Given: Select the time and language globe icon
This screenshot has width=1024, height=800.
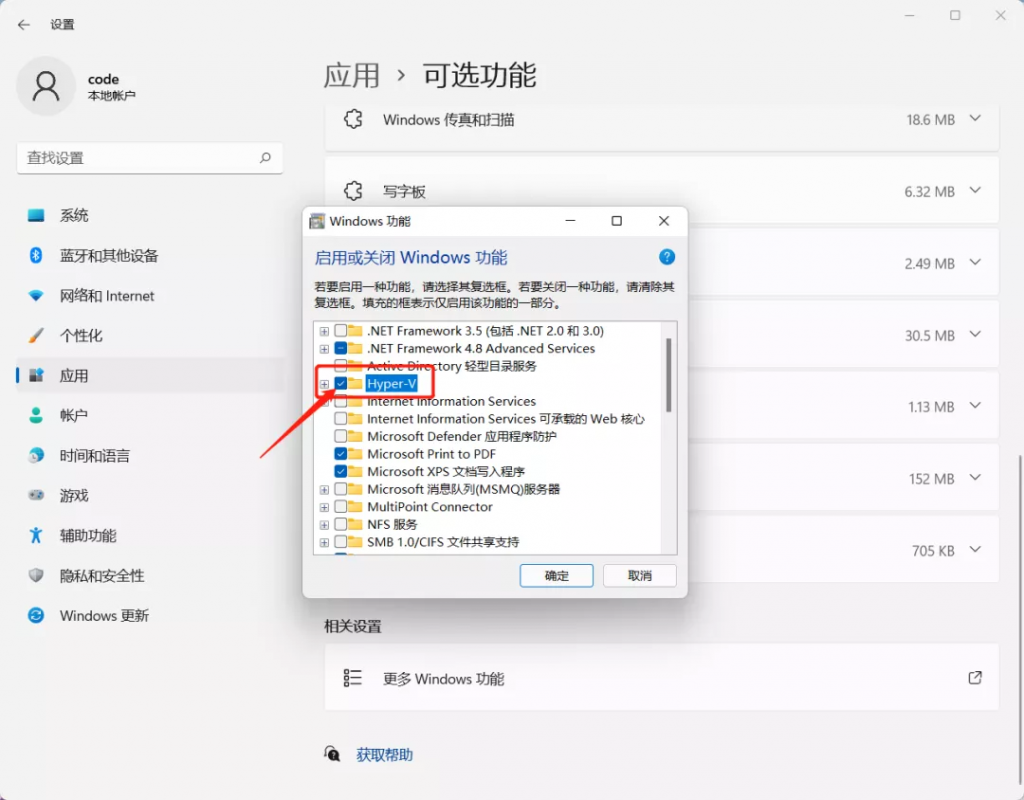Looking at the screenshot, I should pyautogui.click(x=36, y=455).
